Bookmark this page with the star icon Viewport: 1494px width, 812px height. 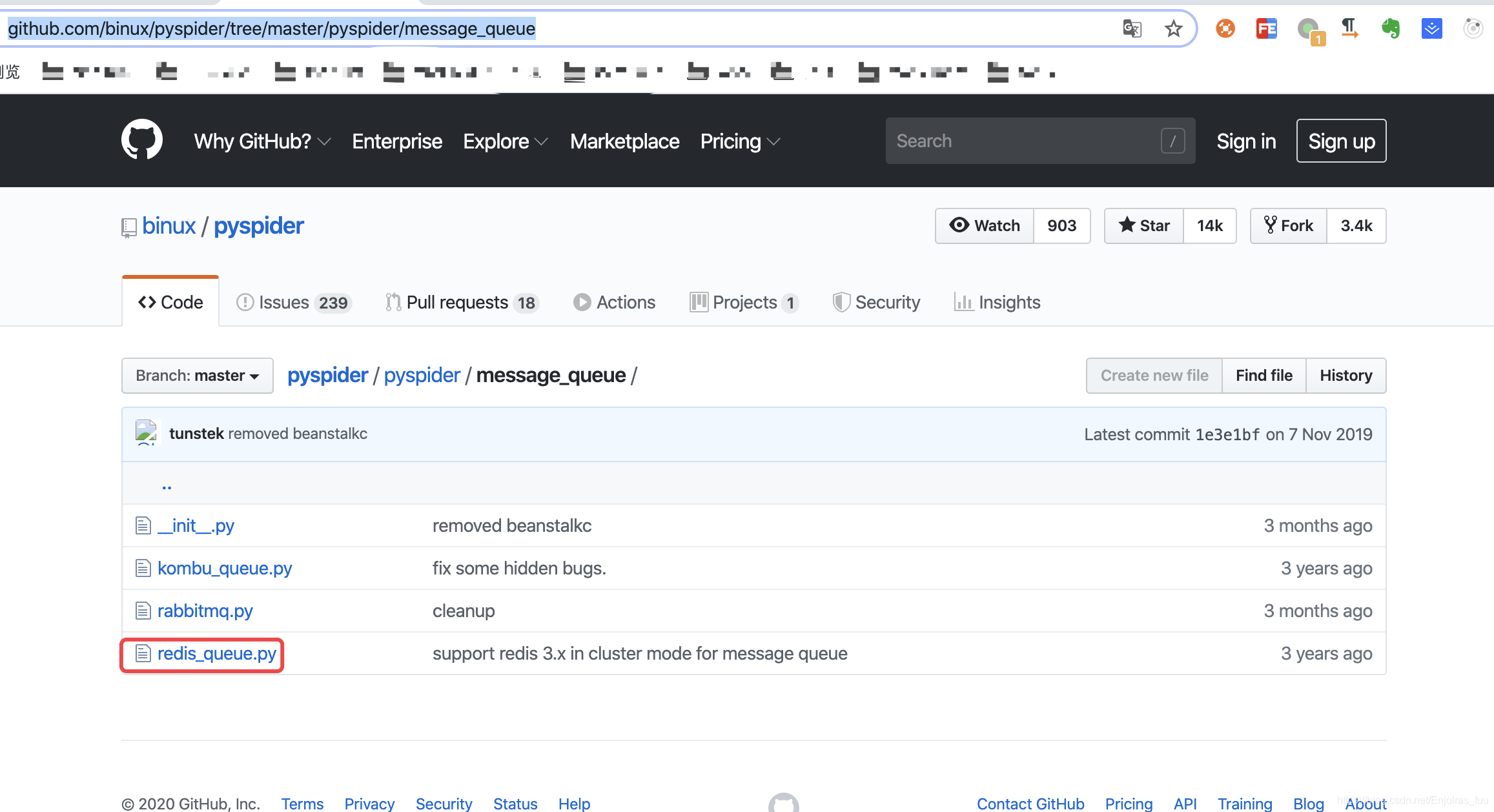pyautogui.click(x=1173, y=28)
